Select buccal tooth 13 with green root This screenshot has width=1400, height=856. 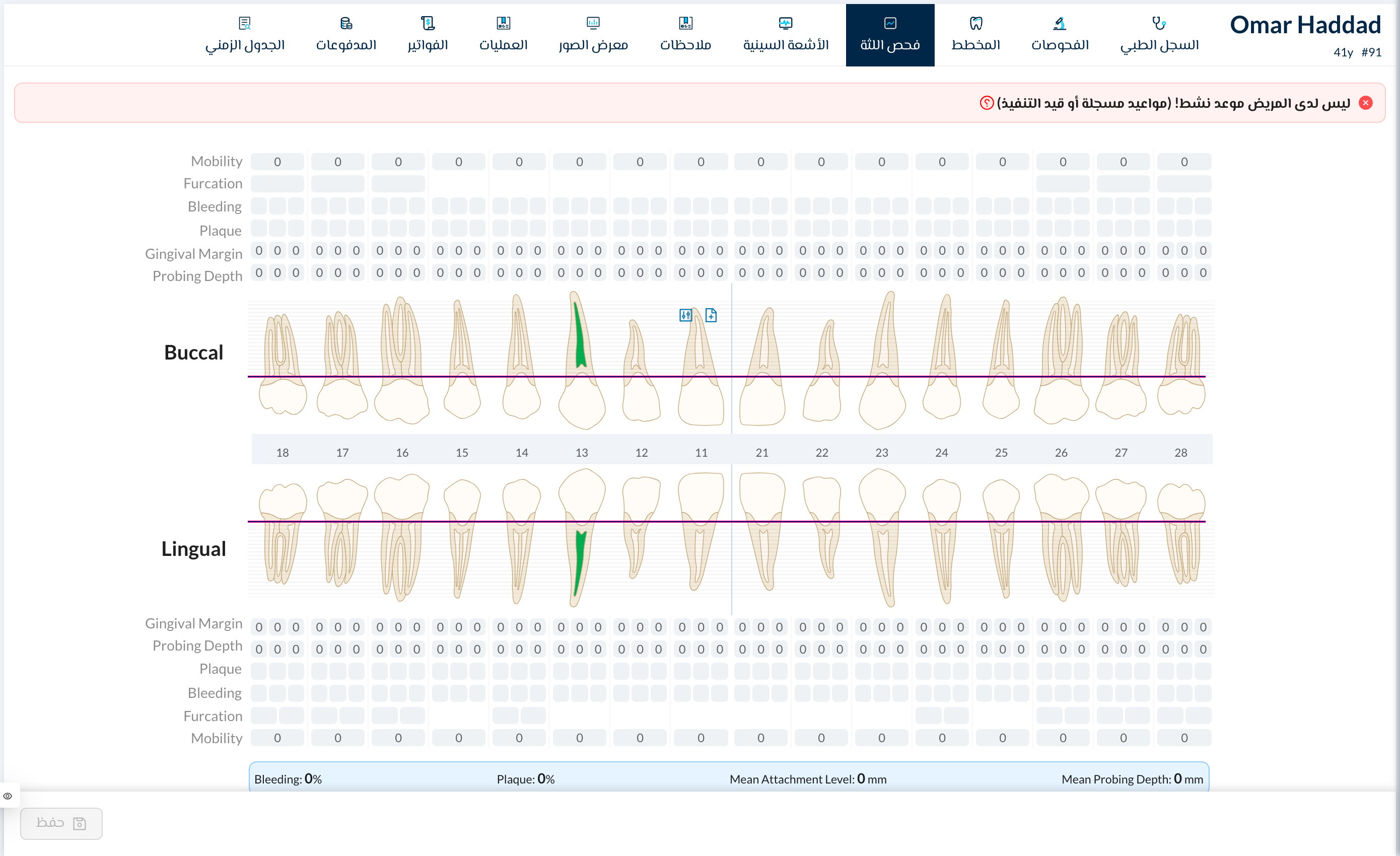click(581, 360)
